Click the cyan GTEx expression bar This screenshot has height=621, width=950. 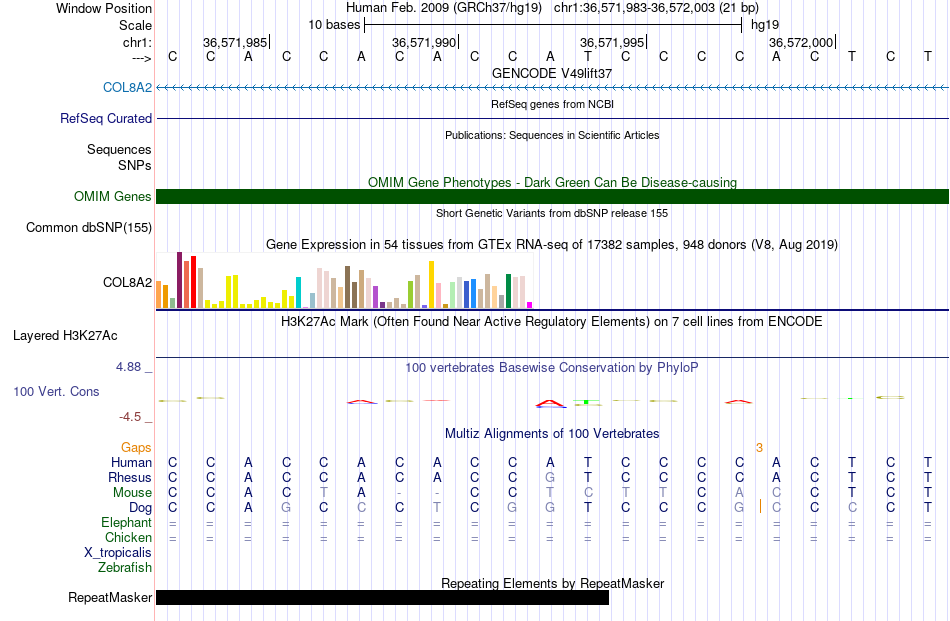tap(298, 293)
